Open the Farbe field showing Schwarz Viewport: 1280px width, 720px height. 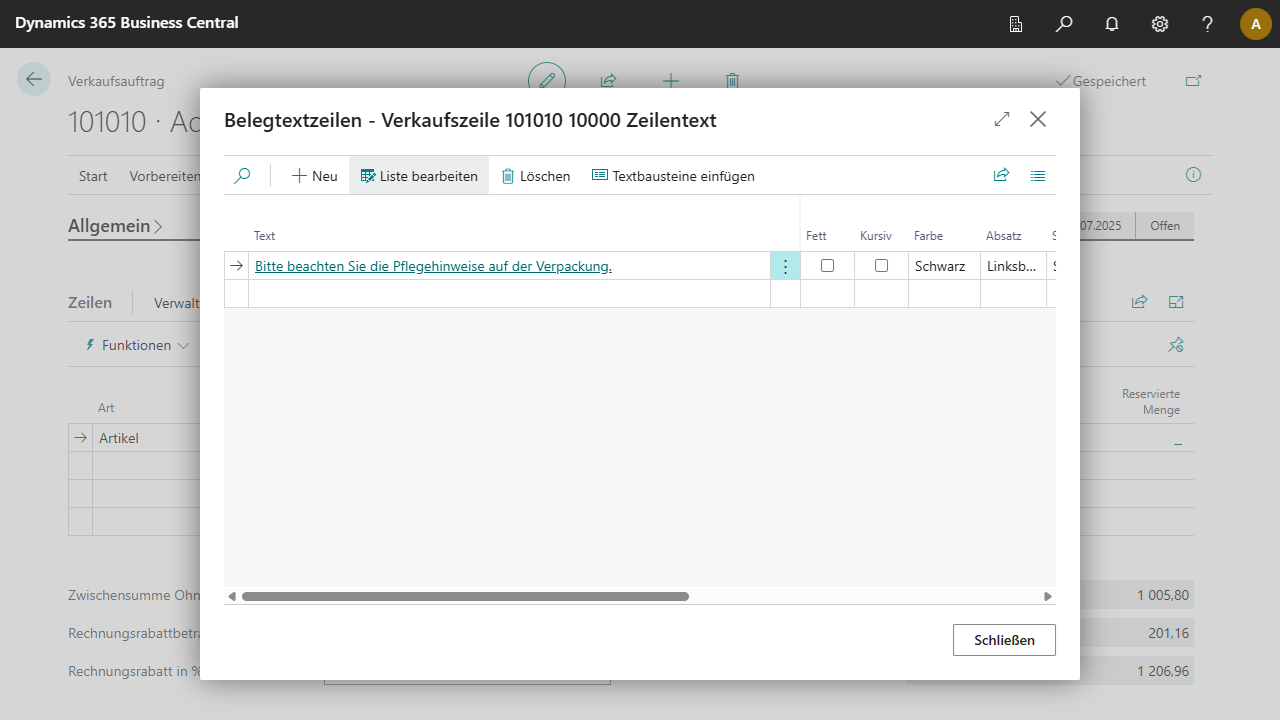943,266
